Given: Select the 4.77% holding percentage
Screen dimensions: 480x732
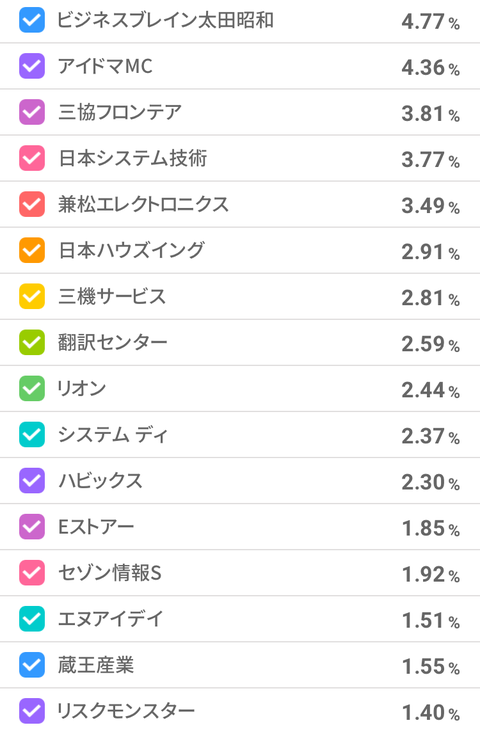Looking at the screenshot, I should (431, 21).
